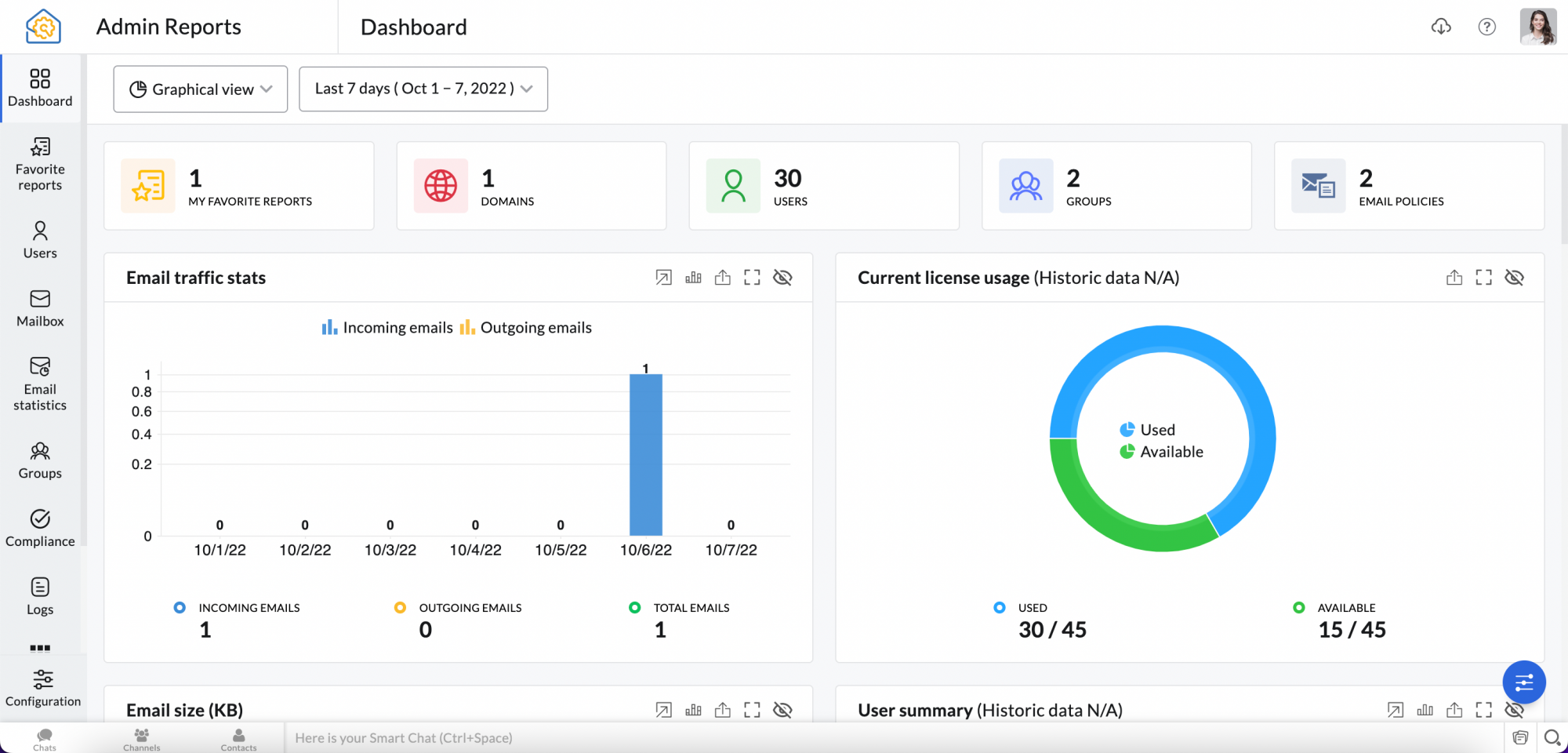Select the Mailbox sidebar icon
1568x753 pixels.
point(39,307)
